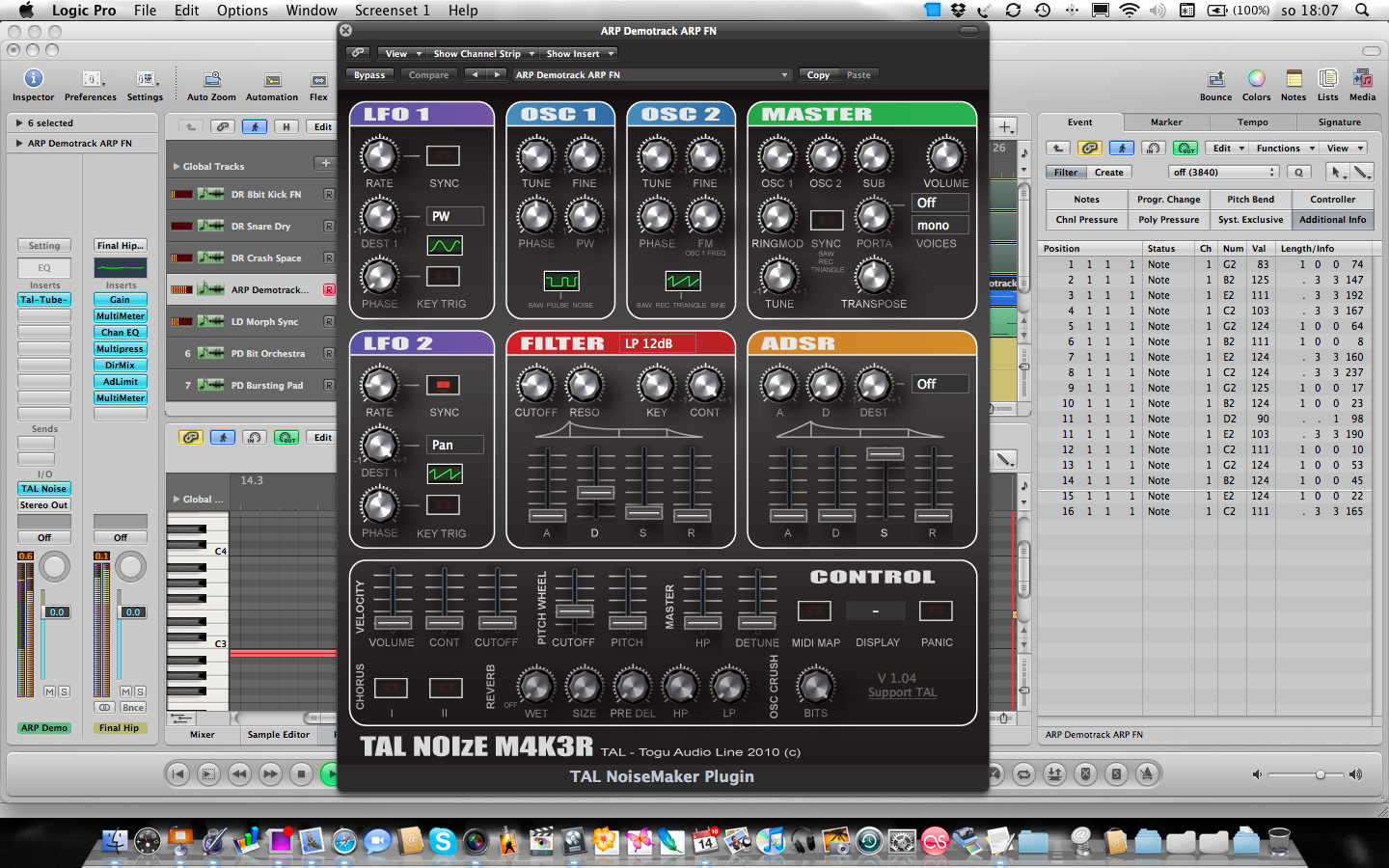Image resolution: width=1389 pixels, height=868 pixels.
Task: Open the Media browser icon
Action: coord(1362,80)
